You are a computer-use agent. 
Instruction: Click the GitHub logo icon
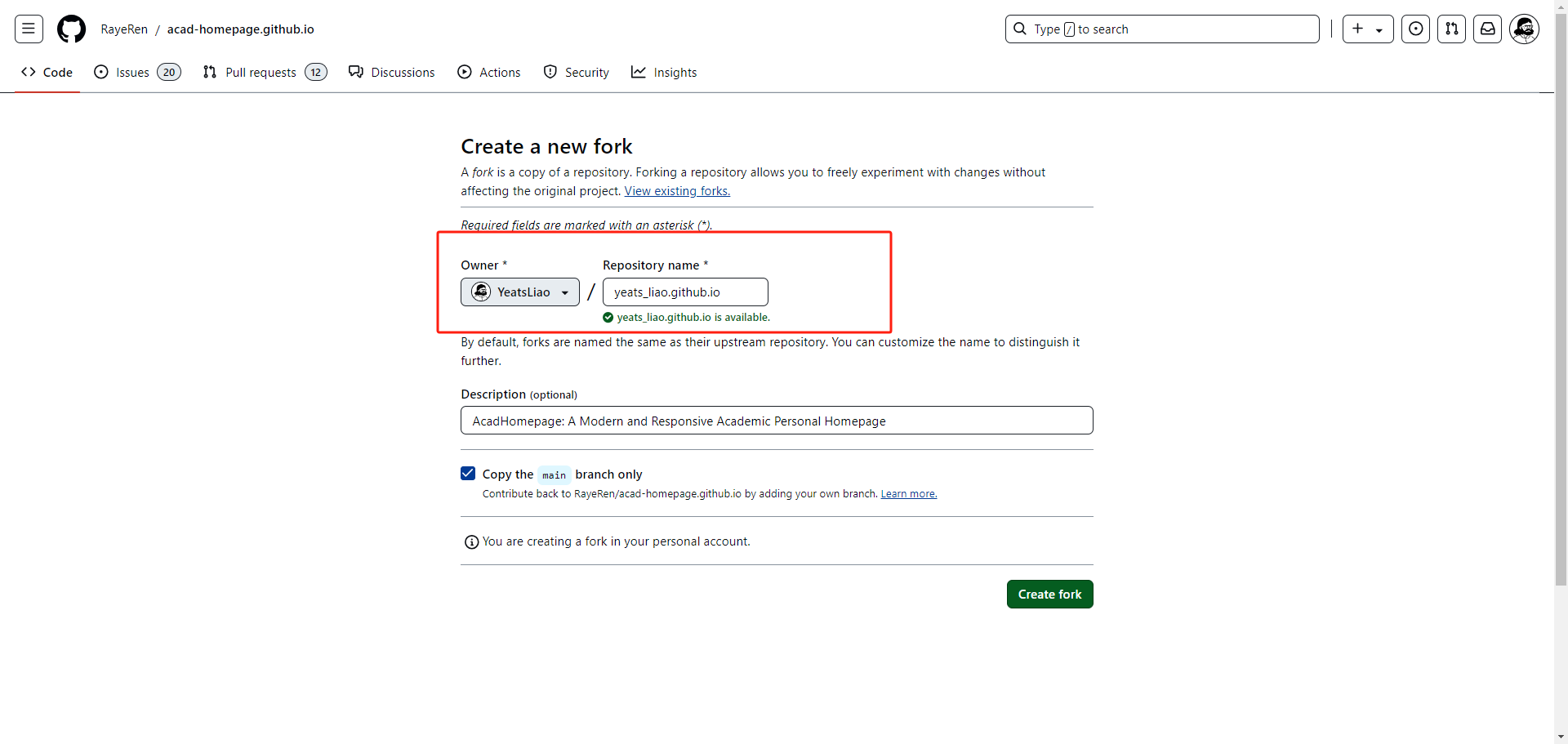71,29
